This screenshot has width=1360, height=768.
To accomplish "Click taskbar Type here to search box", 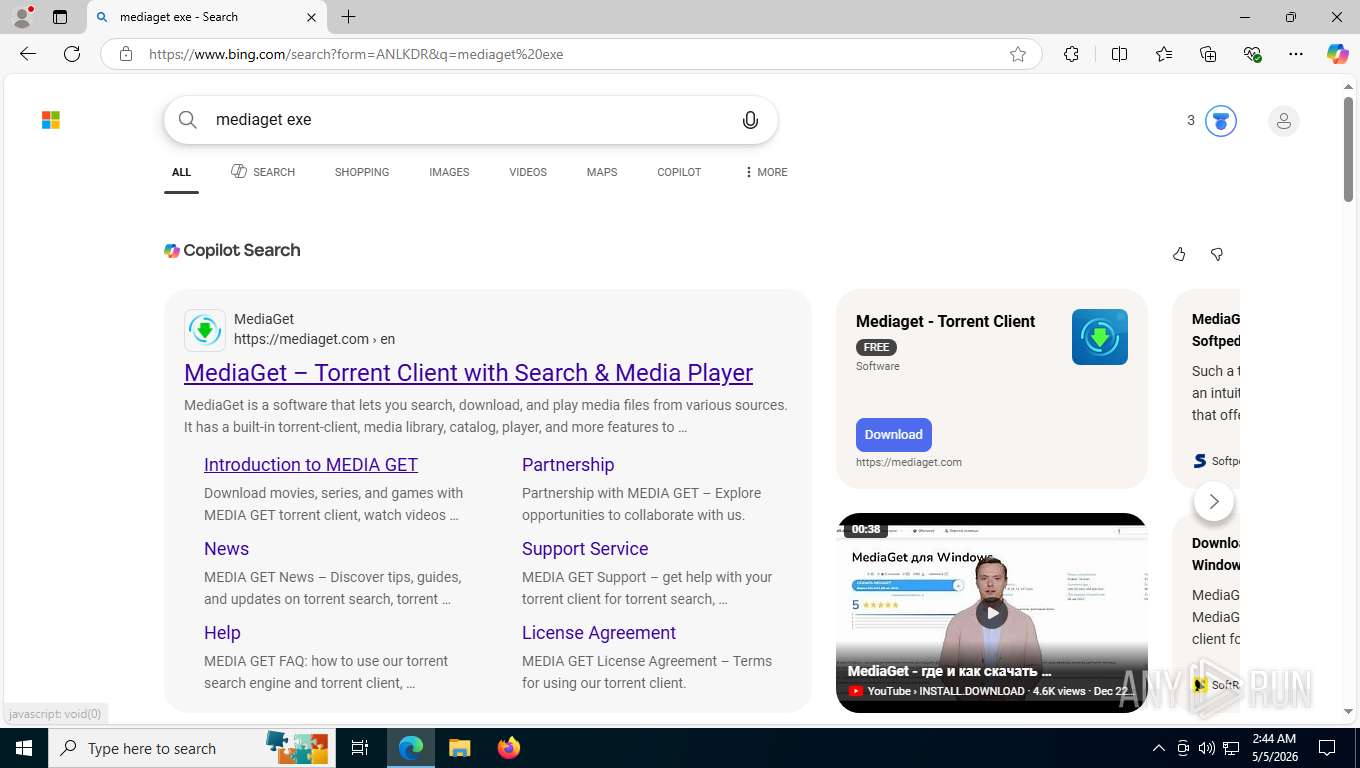I will (193, 748).
